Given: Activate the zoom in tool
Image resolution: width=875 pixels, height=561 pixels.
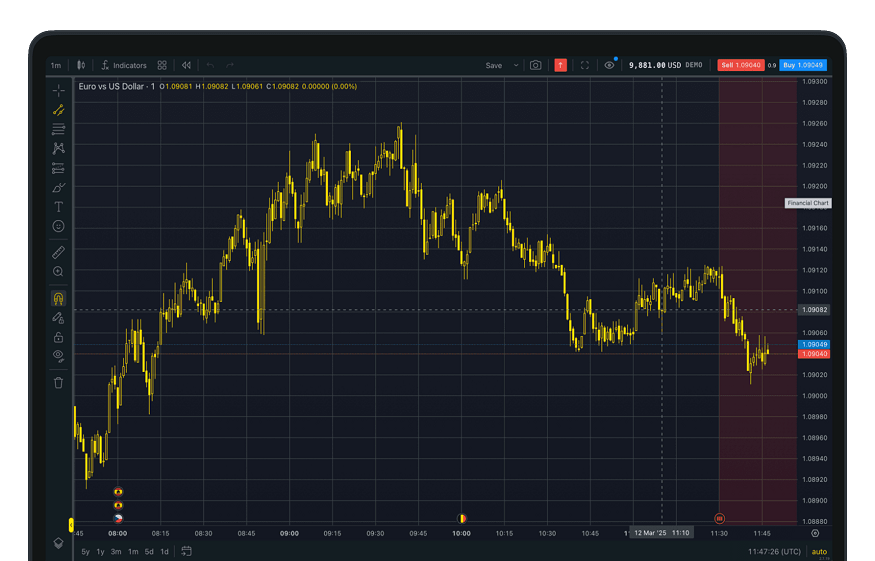Looking at the screenshot, I should 59,272.
